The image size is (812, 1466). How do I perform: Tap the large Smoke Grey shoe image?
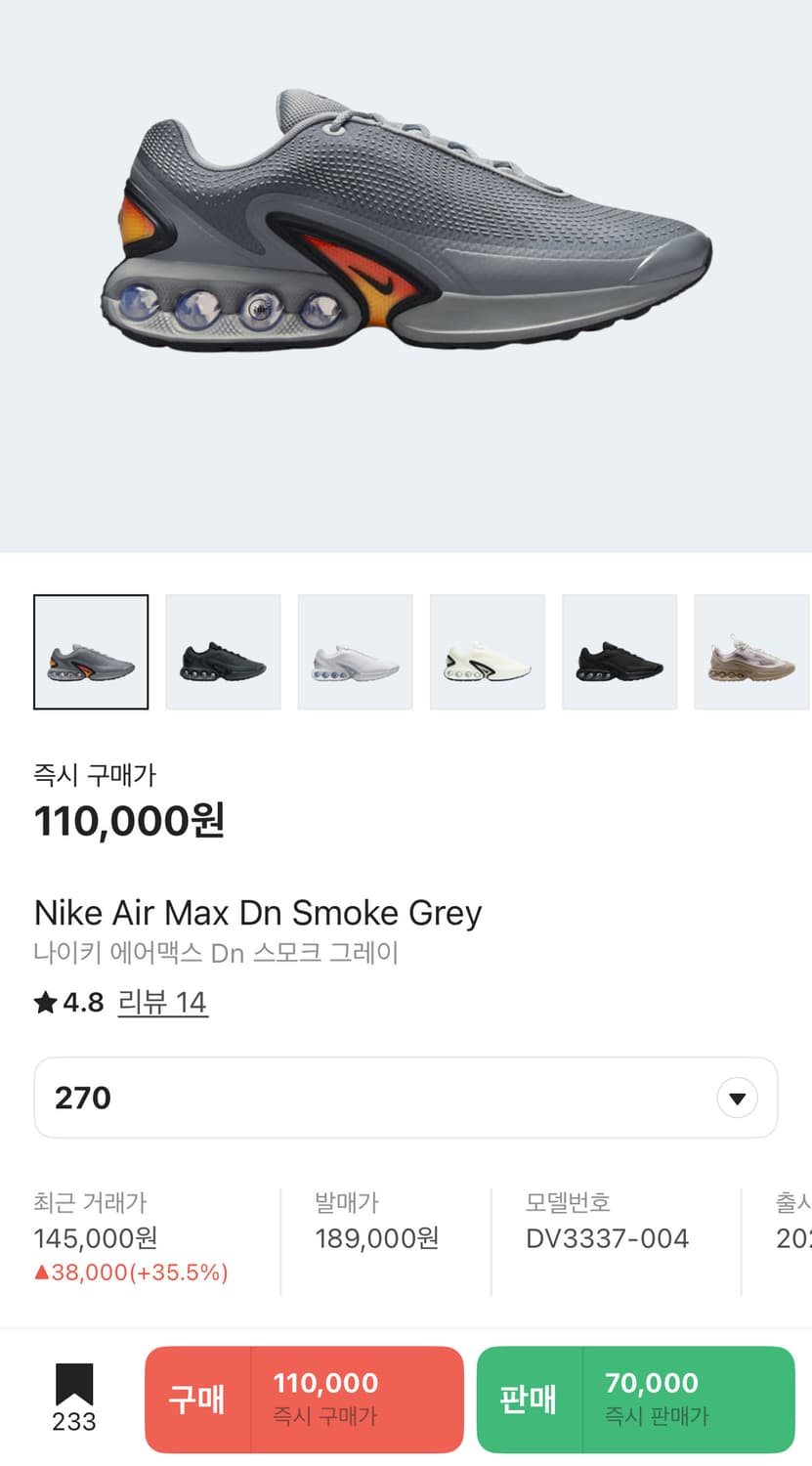coord(406,225)
